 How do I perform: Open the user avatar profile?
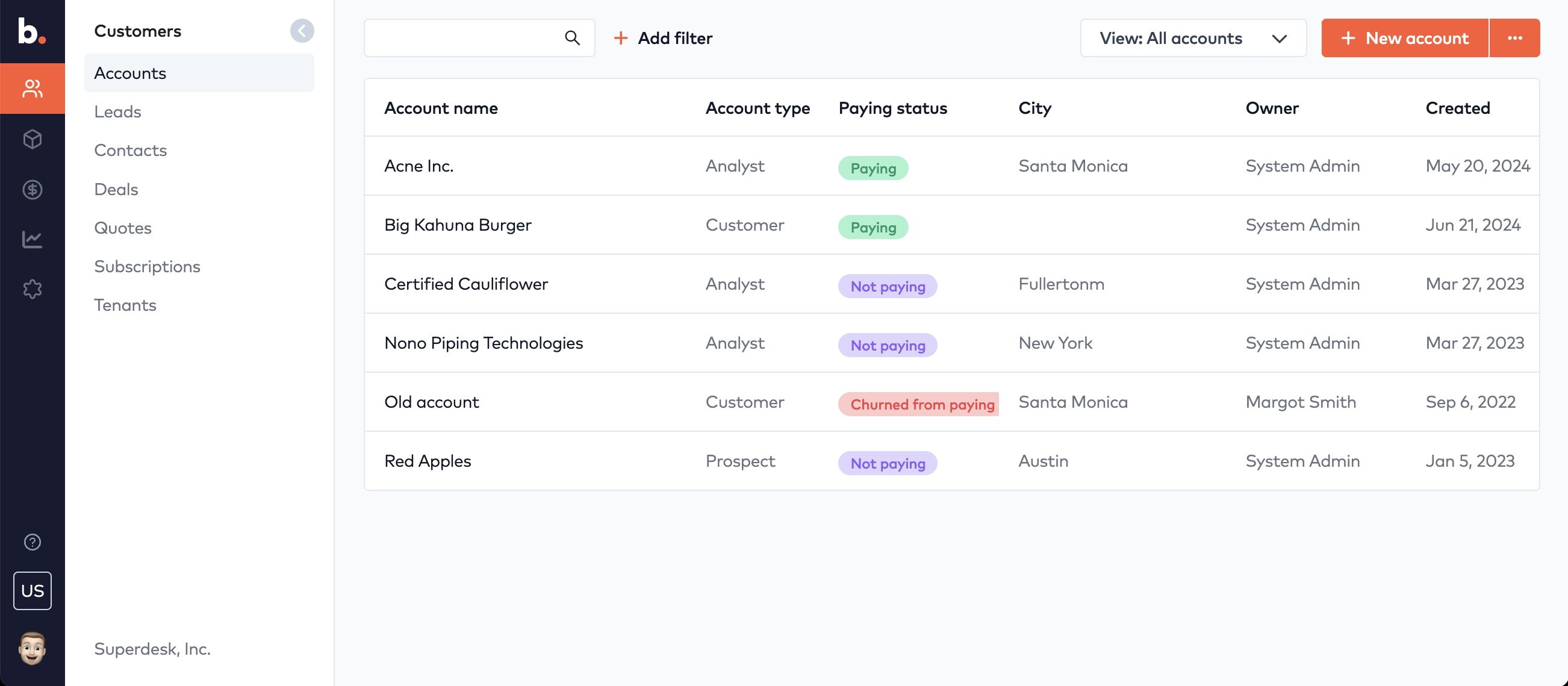33,647
